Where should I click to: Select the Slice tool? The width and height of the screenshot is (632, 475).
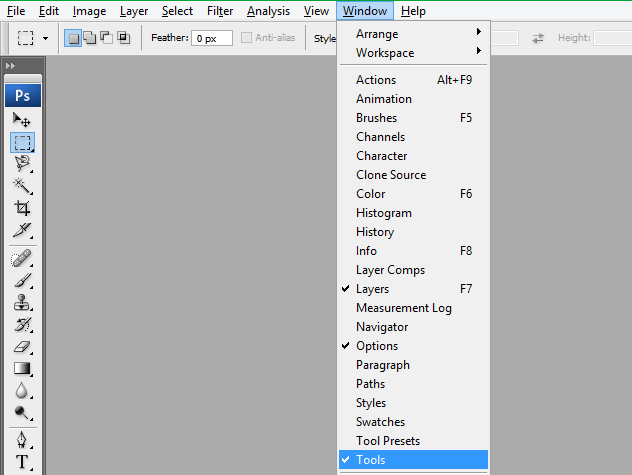tap(22, 230)
